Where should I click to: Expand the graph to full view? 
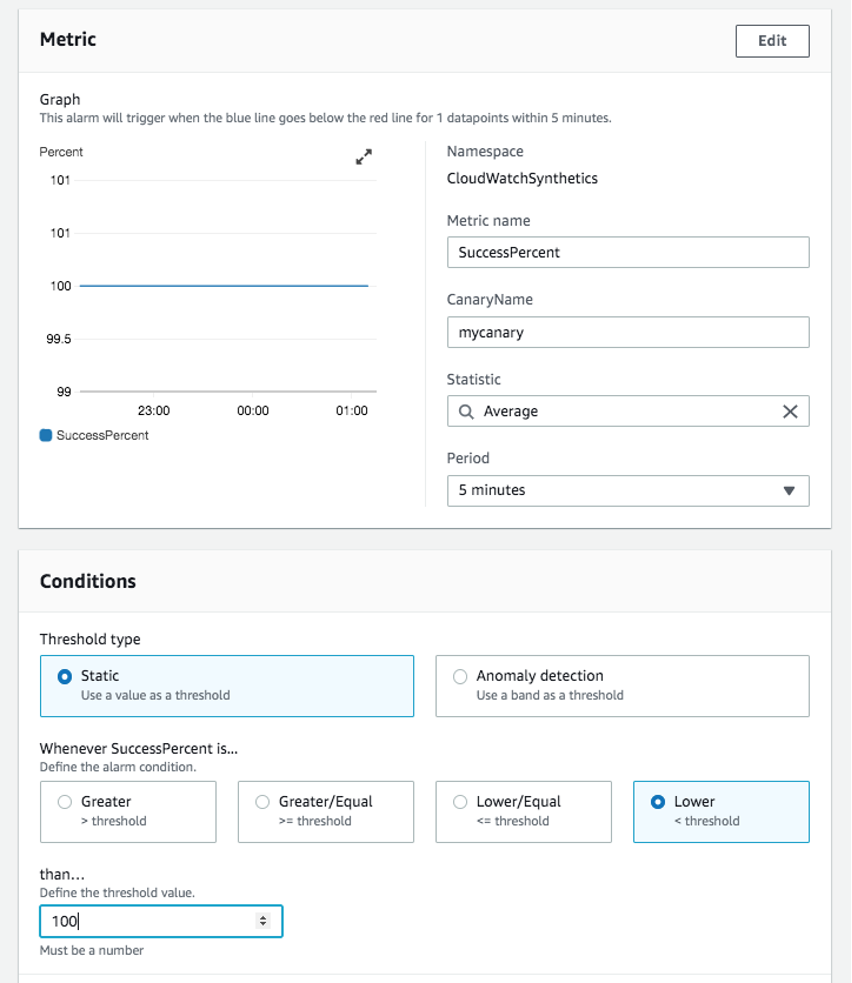[x=364, y=156]
